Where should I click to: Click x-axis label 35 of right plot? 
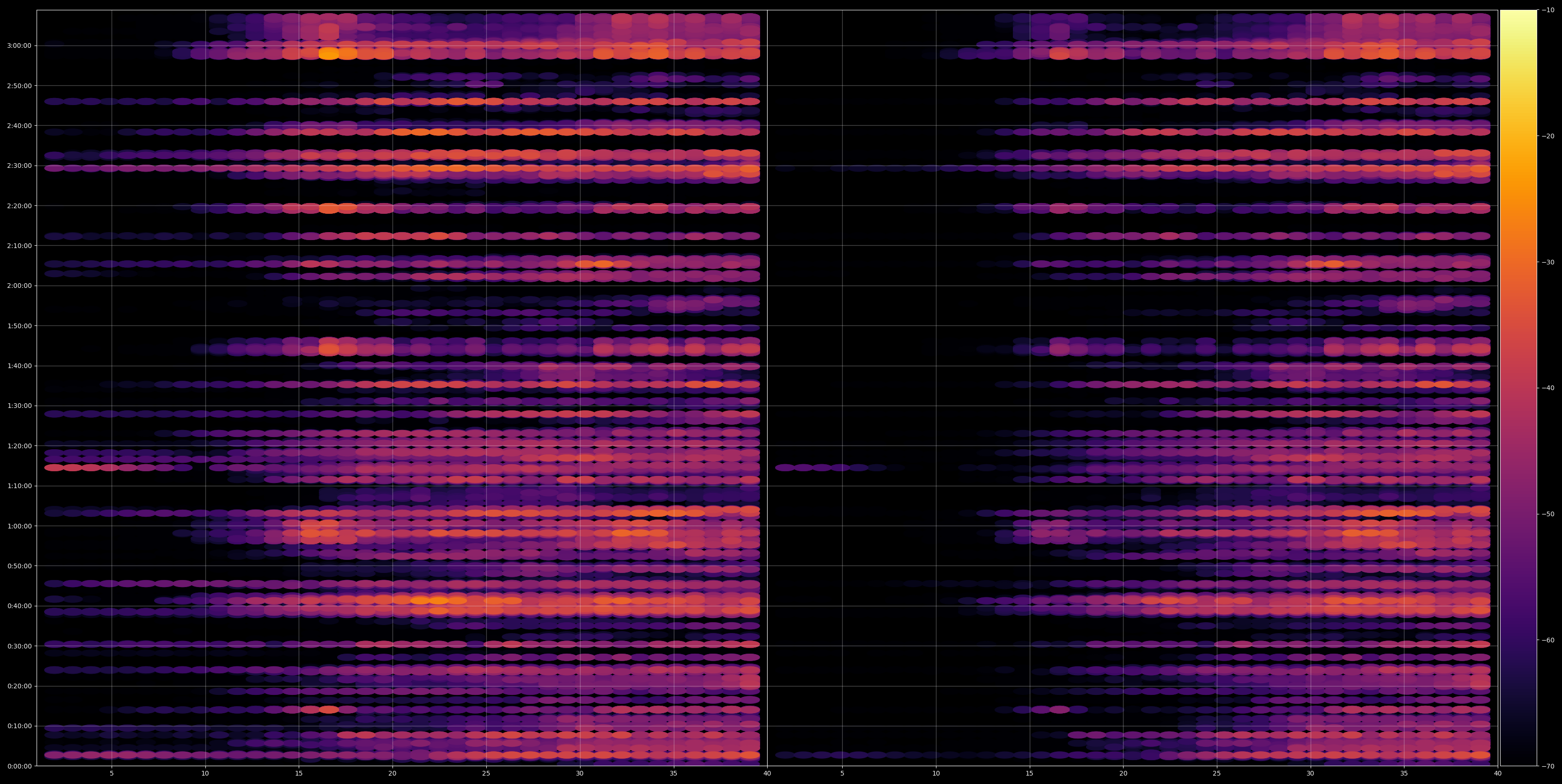pos(1404,774)
